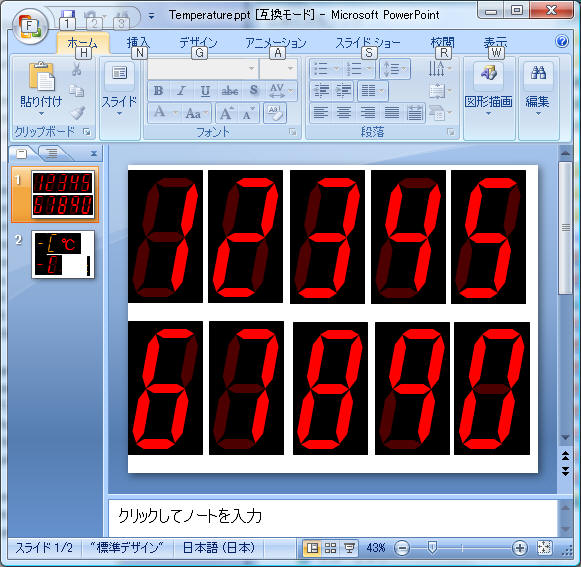Switch to Slide Sorter view
581x567 pixels.
(x=330, y=548)
